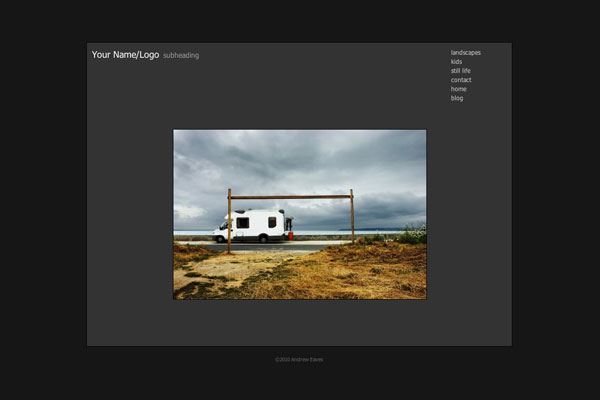This screenshot has width=600, height=400.
Task: Go to the home page link
Action: [x=458, y=89]
